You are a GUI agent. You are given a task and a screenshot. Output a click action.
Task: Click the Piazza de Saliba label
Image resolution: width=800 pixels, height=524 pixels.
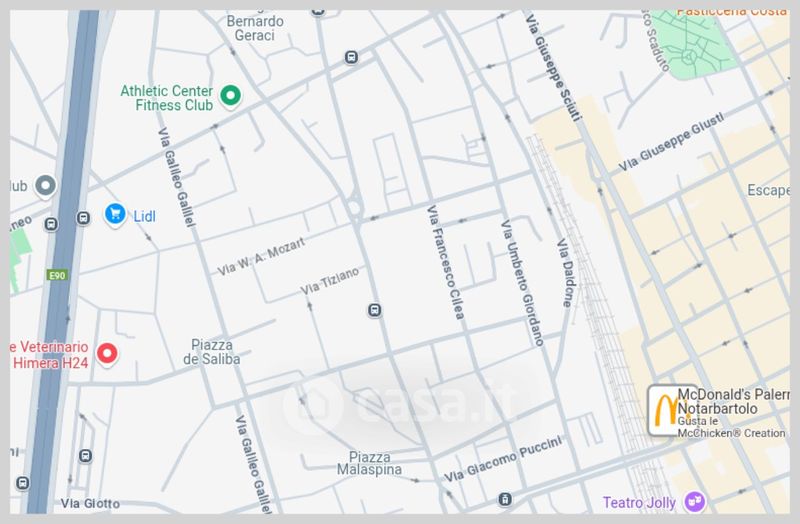(x=212, y=352)
